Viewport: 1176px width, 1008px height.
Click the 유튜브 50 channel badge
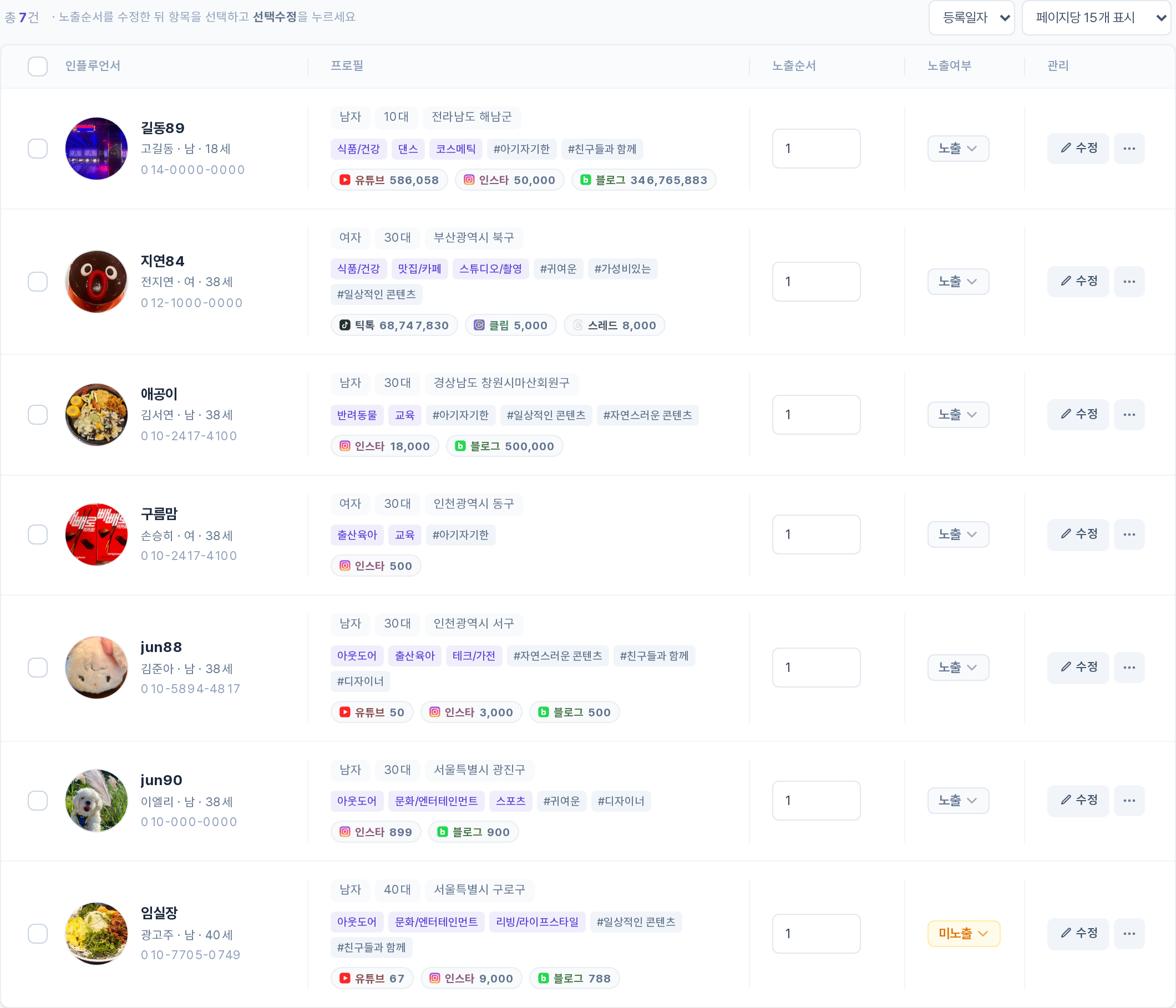pyautogui.click(x=372, y=713)
